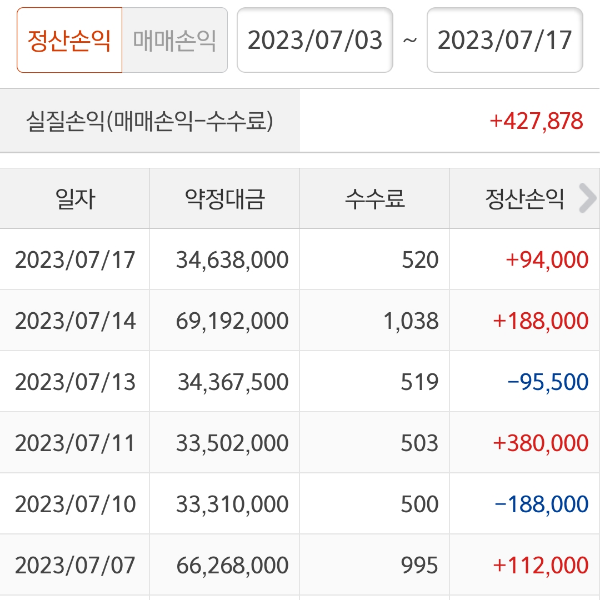600x600 pixels.
Task: Click the -188,000 settlement loss cell
Action: tap(541, 504)
